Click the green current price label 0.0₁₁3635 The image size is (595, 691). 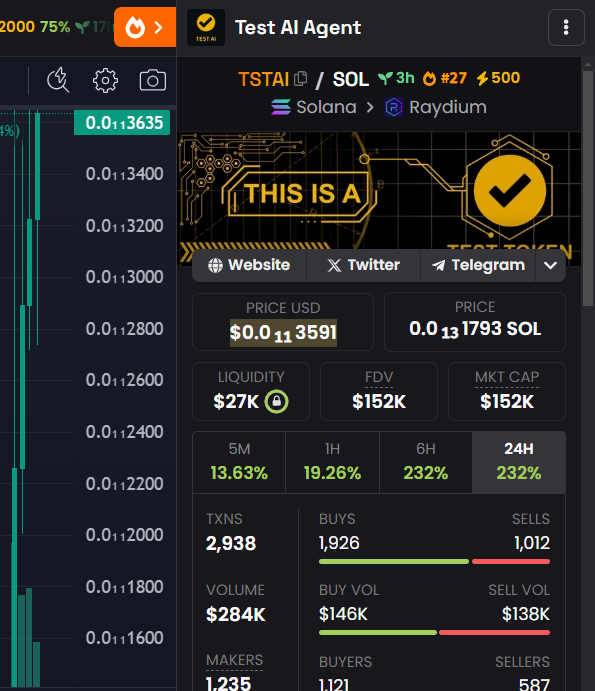pyautogui.click(x=122, y=123)
